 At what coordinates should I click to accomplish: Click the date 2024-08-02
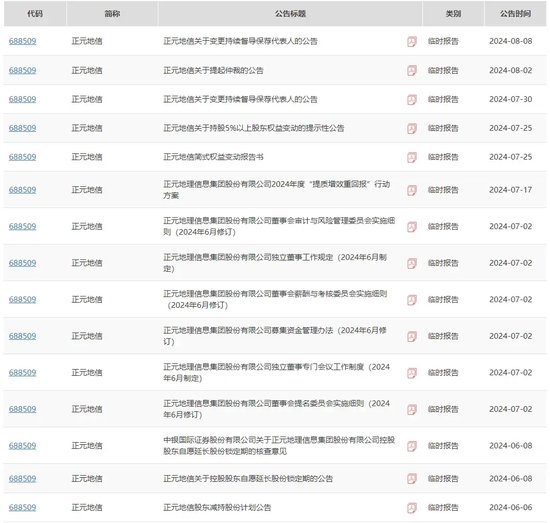click(511, 70)
